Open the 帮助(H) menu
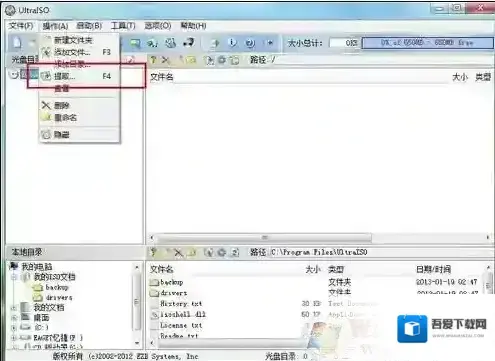This screenshot has height=361, width=495. tap(193, 26)
